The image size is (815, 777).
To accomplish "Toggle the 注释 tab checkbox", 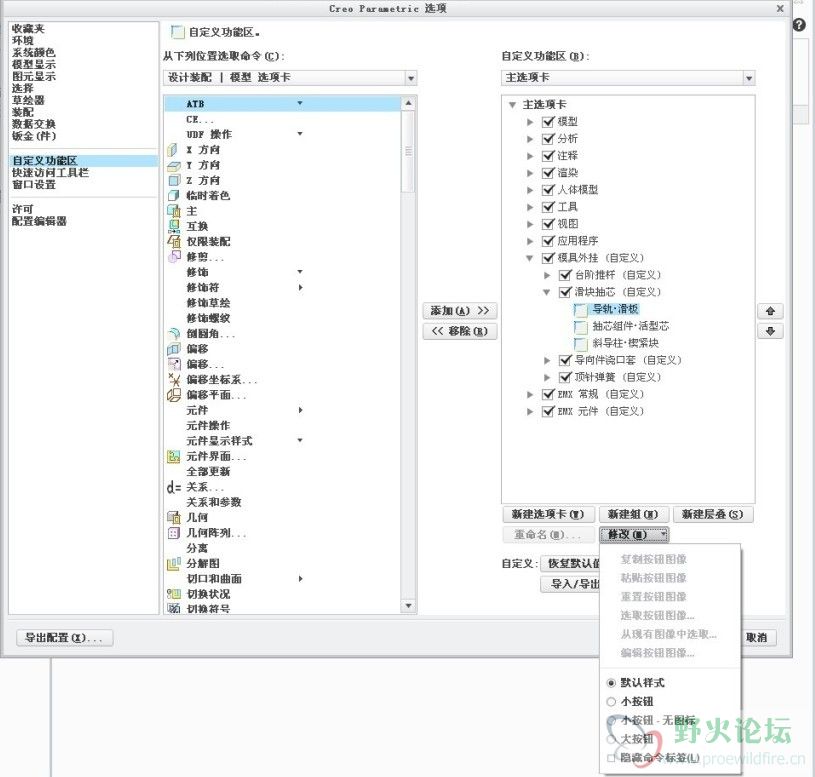I will pos(548,156).
